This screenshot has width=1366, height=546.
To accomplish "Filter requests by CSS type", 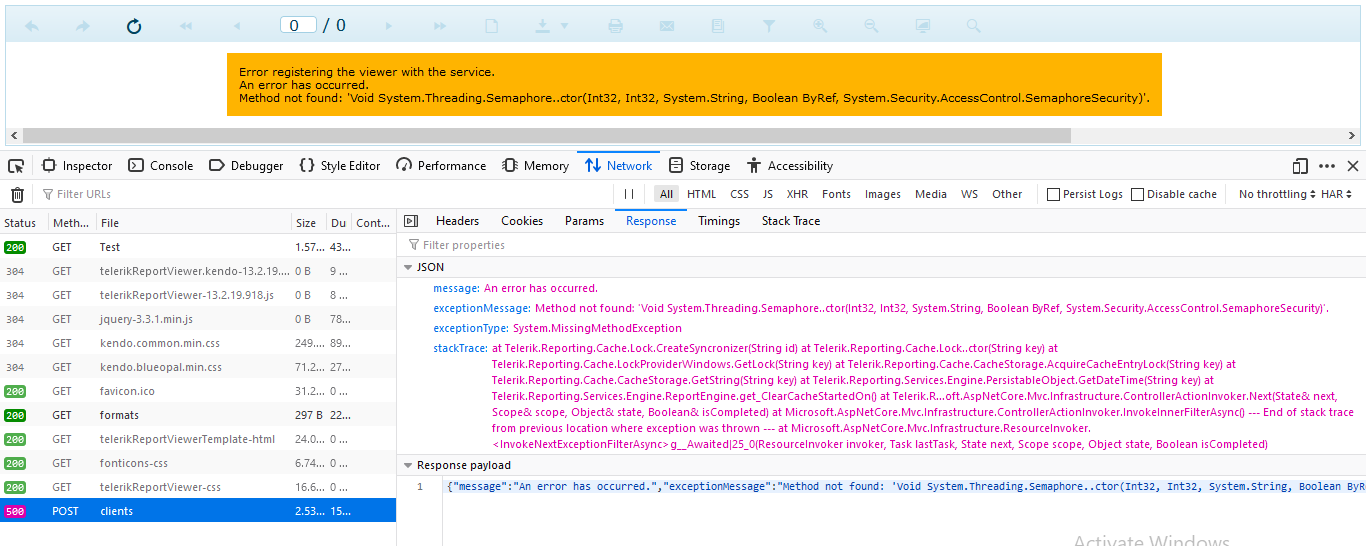I will point(739,195).
